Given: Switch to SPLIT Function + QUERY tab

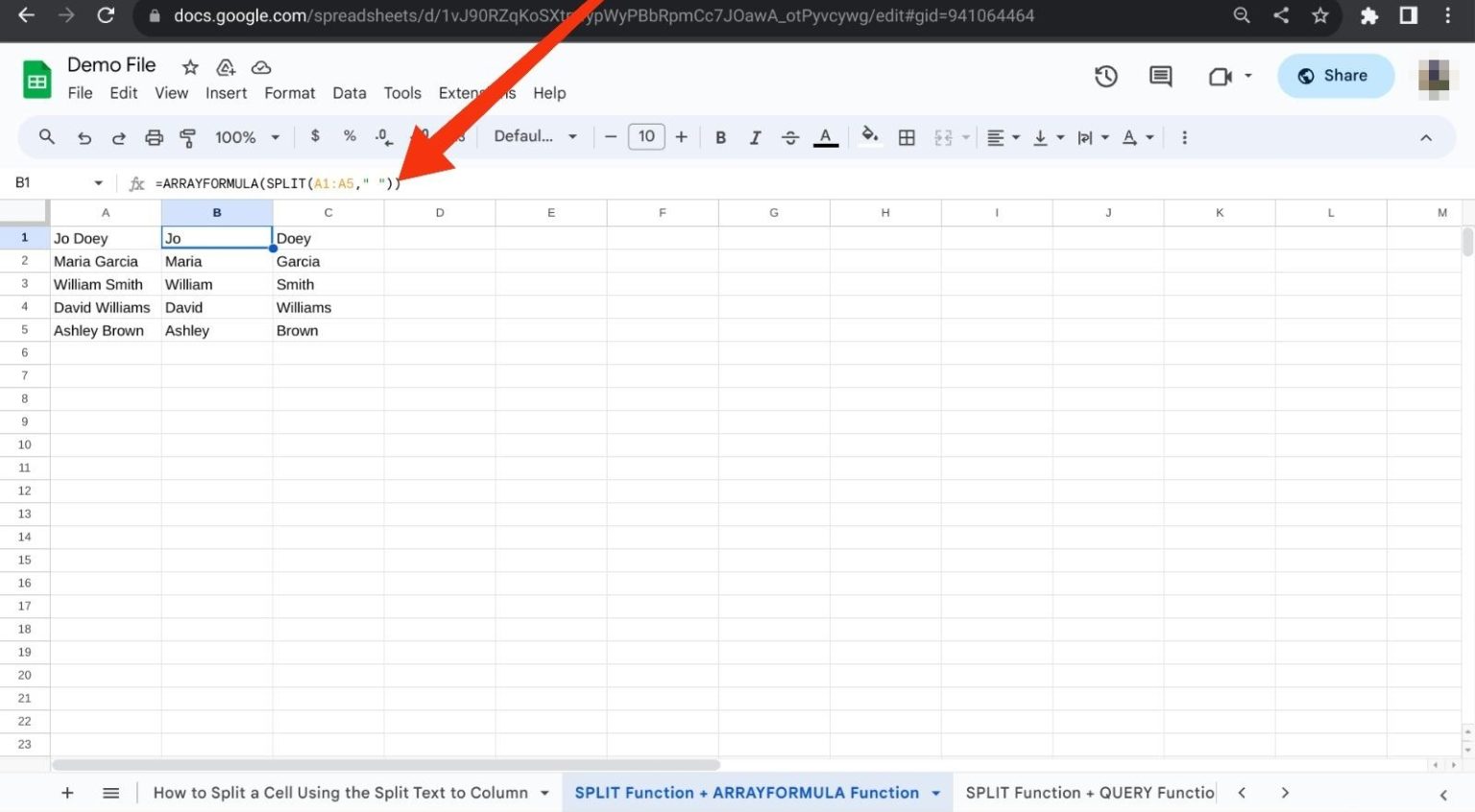Looking at the screenshot, I should (x=1089, y=793).
